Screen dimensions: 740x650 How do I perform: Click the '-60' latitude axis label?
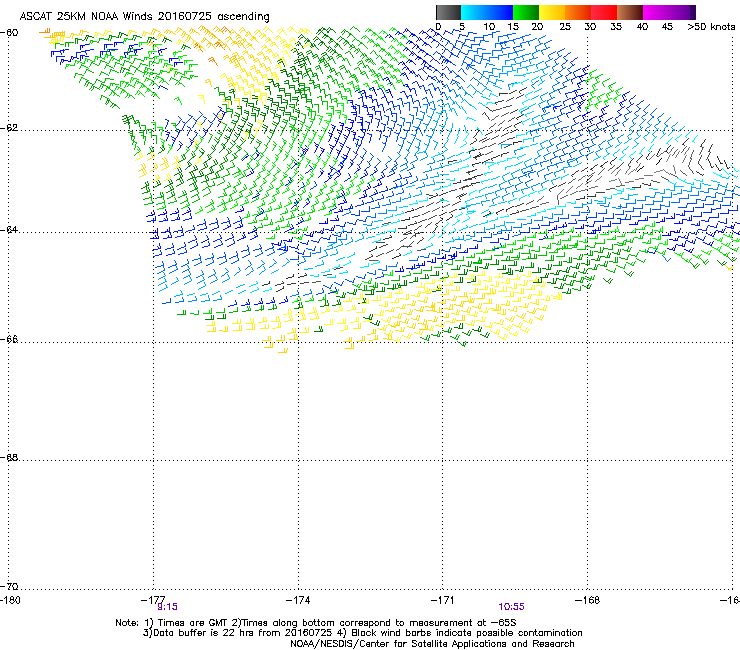tap(9, 33)
